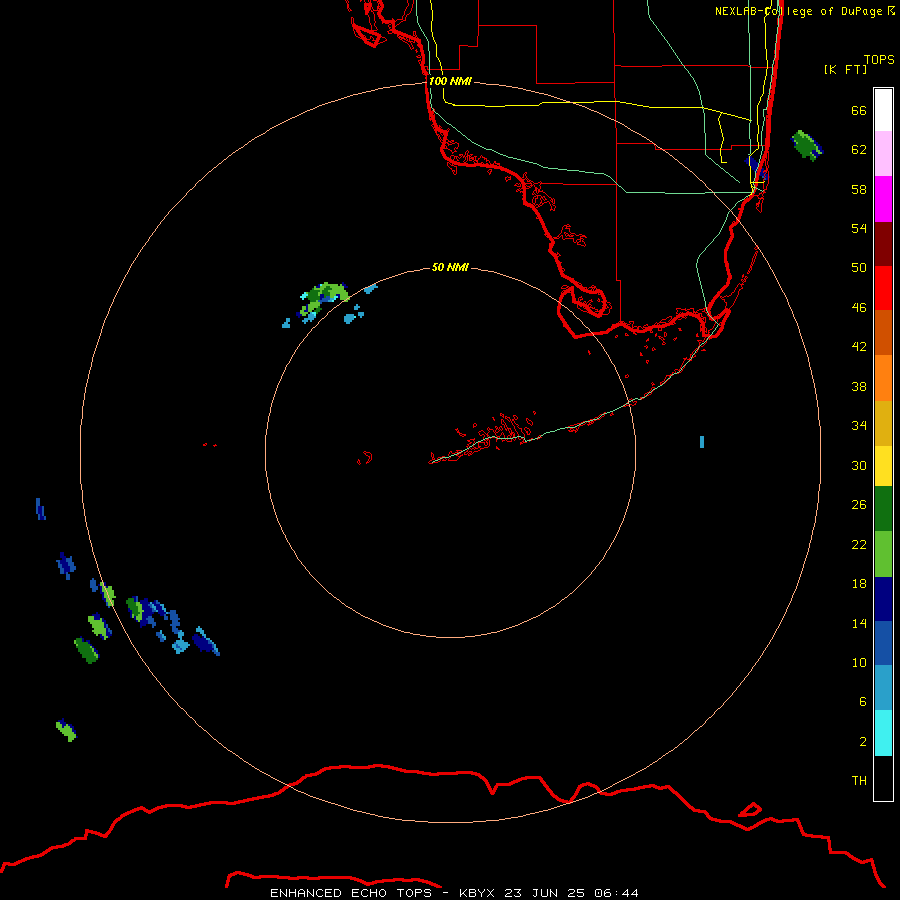Screen dimensions: 900x900
Task: Click the '66' legend value
Action: 859,110
